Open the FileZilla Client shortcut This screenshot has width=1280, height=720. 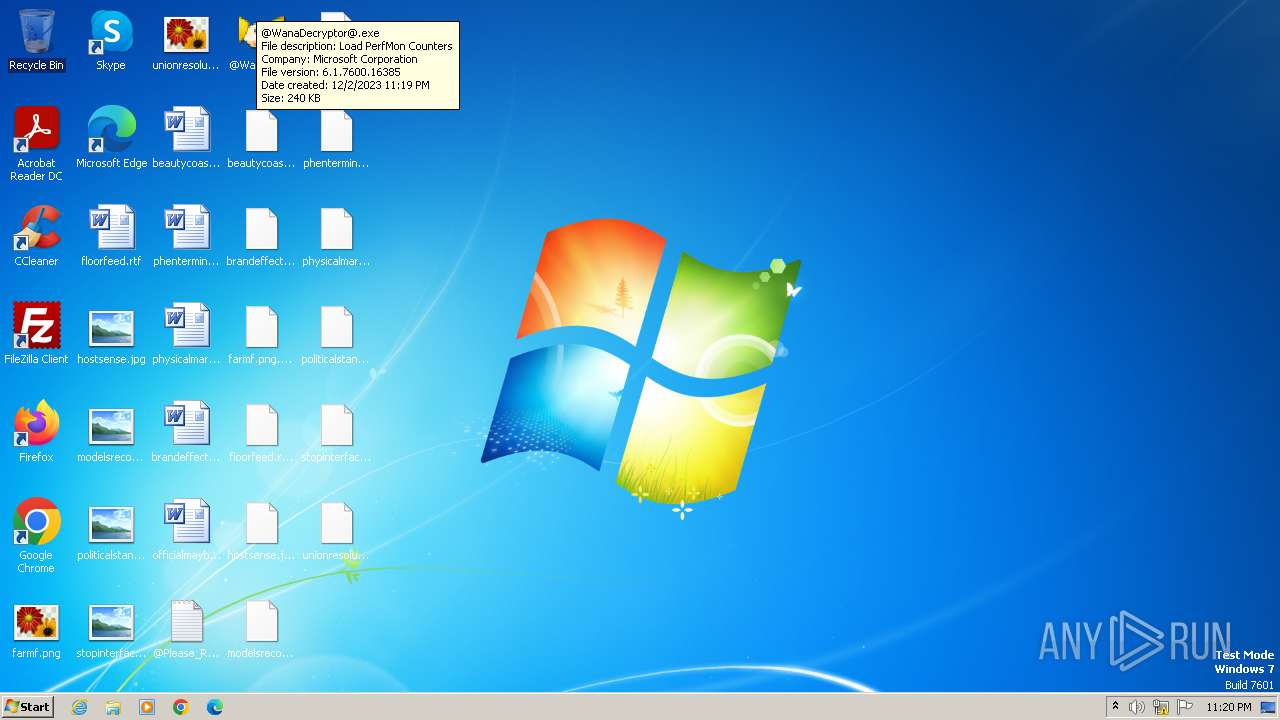(36, 333)
